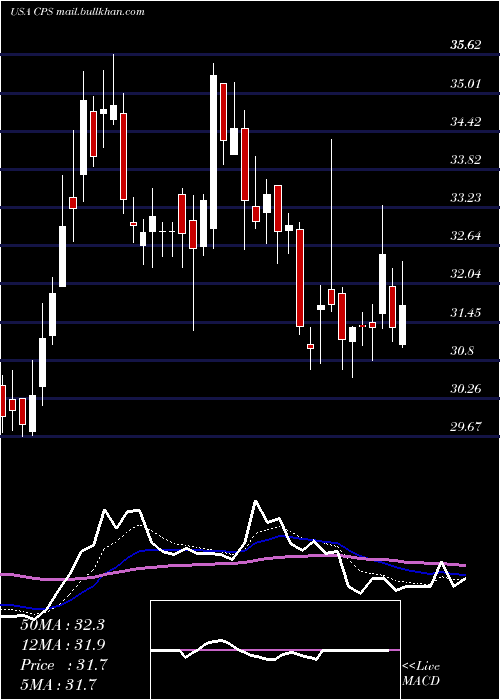Click the USA CPS mail.bullkhan.com header text
500x700 pixels.
point(77,12)
